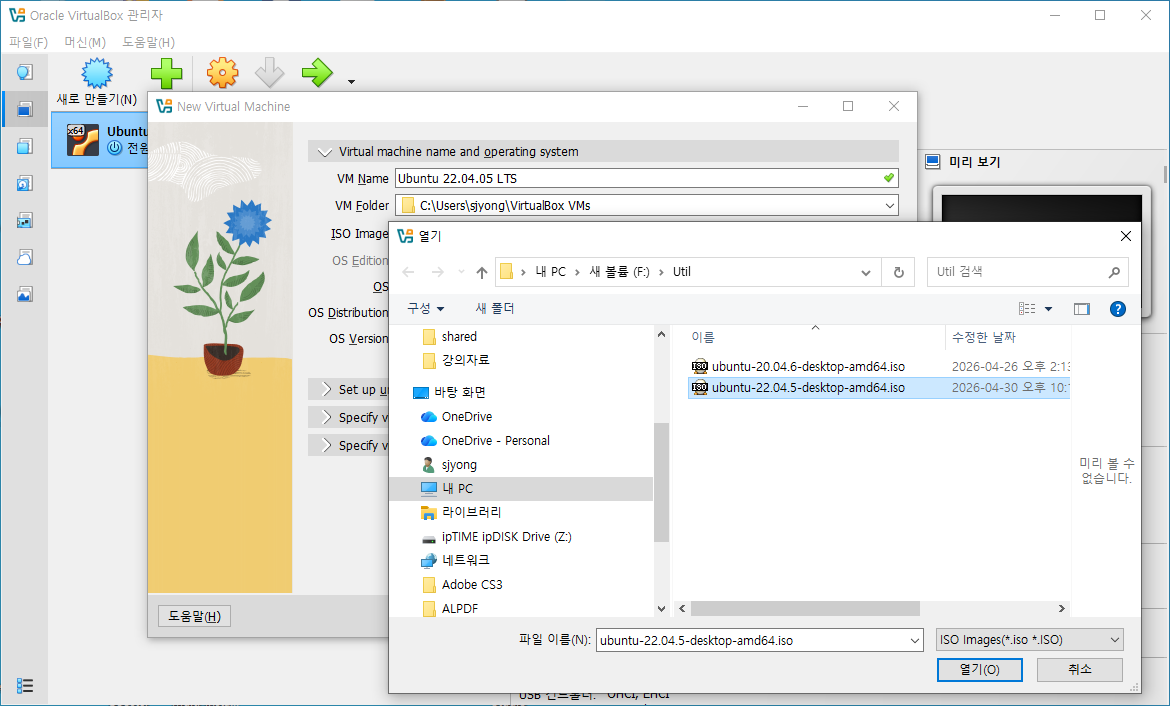Click 새 폴더 to create folder
1170x706 pixels.
(x=495, y=308)
